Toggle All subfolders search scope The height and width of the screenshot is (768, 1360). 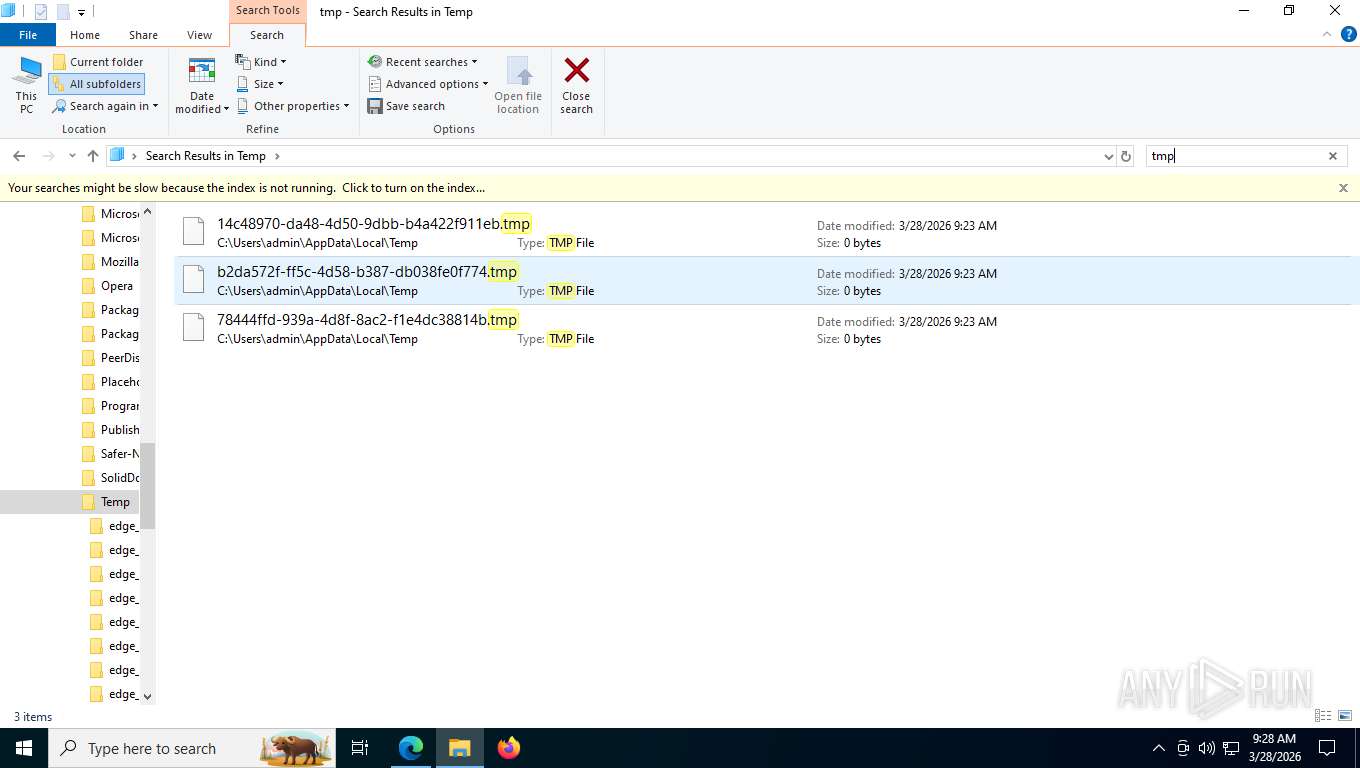tap(96, 84)
